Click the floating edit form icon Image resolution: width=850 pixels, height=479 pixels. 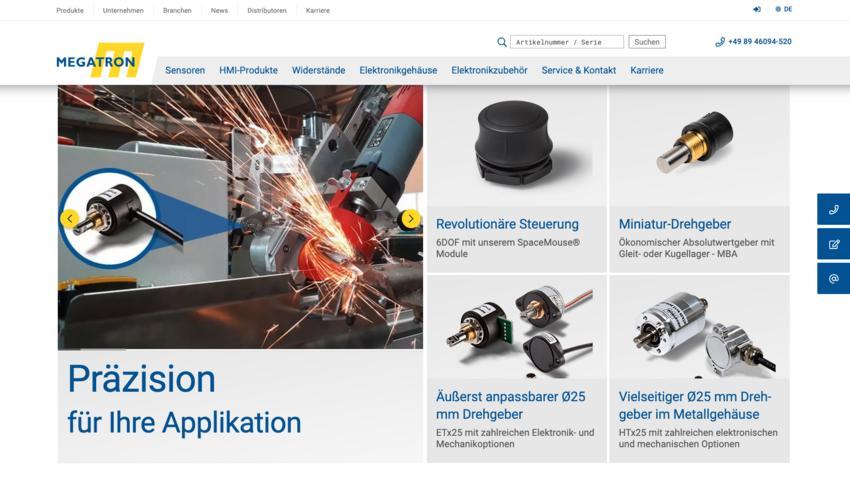click(x=833, y=244)
